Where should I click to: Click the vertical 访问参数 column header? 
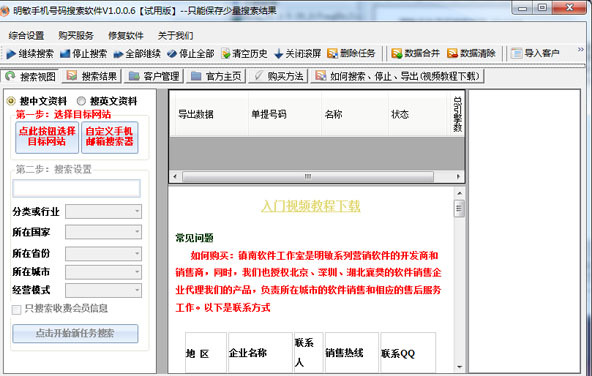457,114
